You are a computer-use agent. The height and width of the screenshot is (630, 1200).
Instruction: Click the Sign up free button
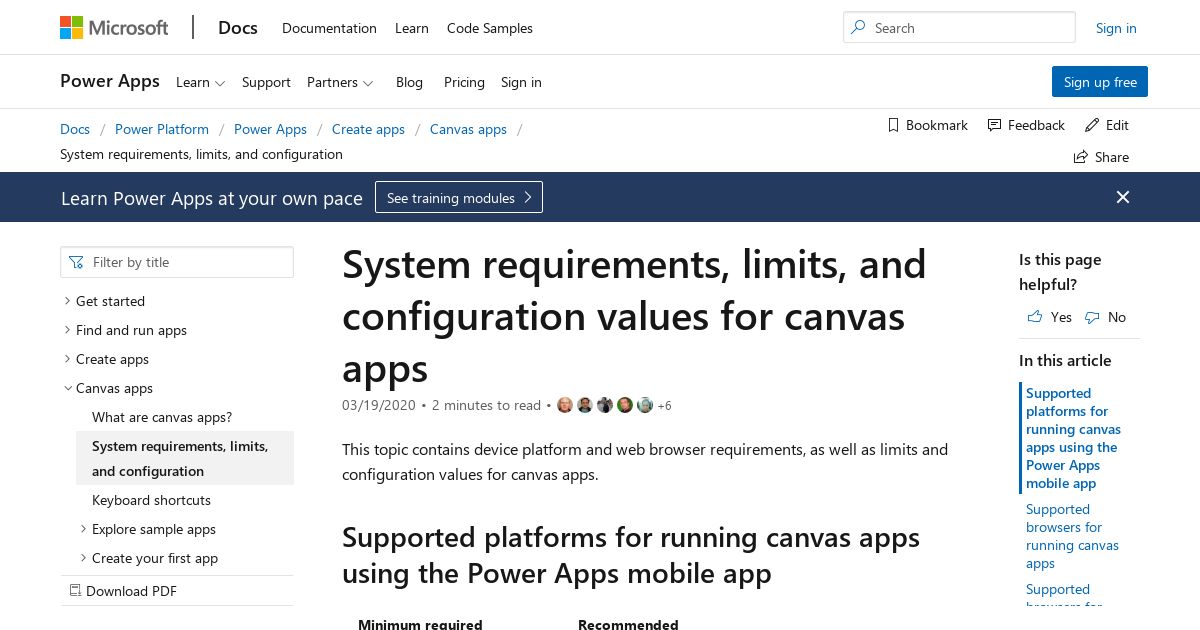tap(1100, 82)
